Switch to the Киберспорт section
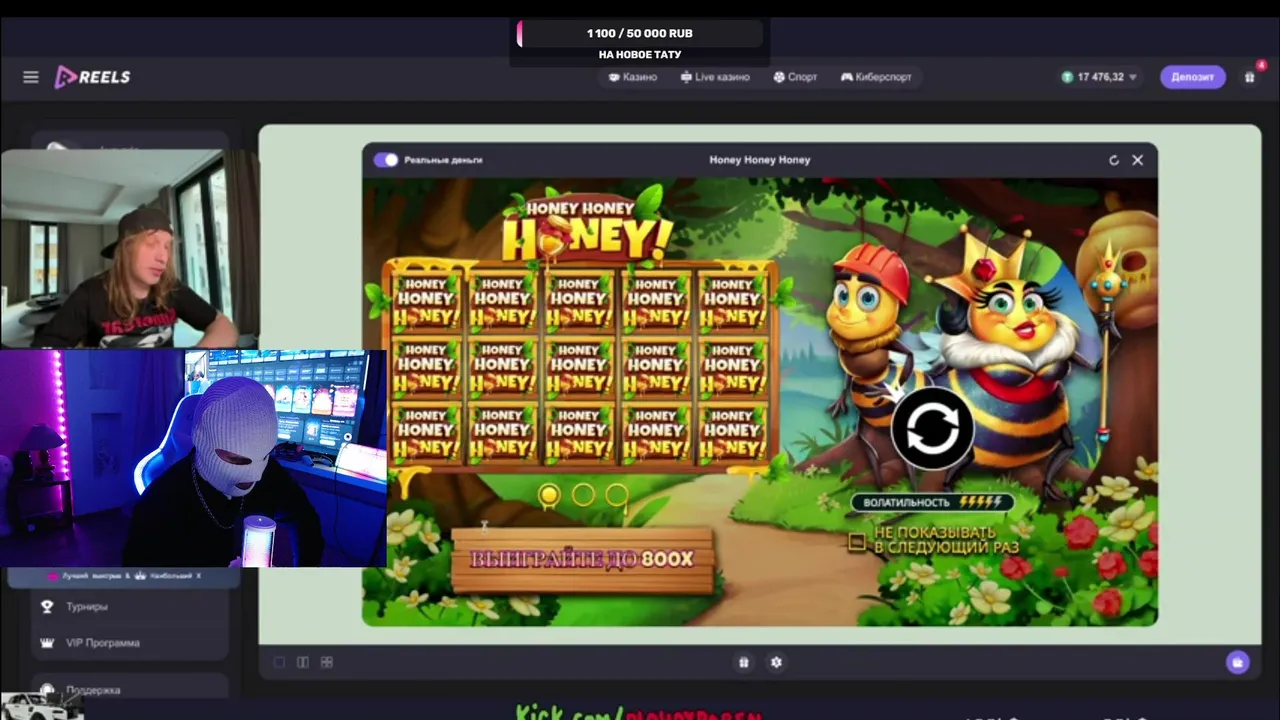Image resolution: width=1280 pixels, height=720 pixels. (x=876, y=77)
